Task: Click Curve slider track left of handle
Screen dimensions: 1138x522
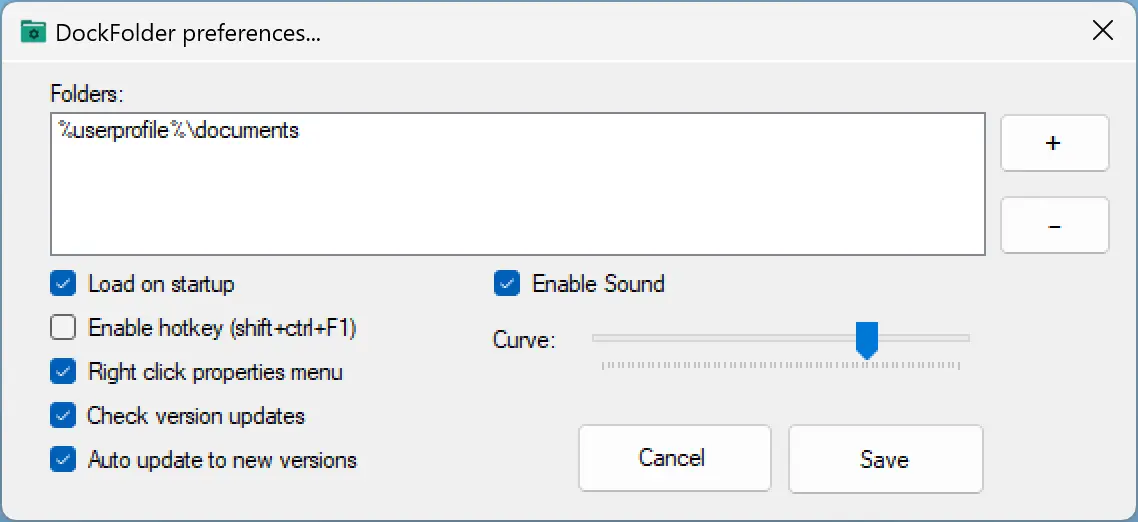Action: point(724,338)
